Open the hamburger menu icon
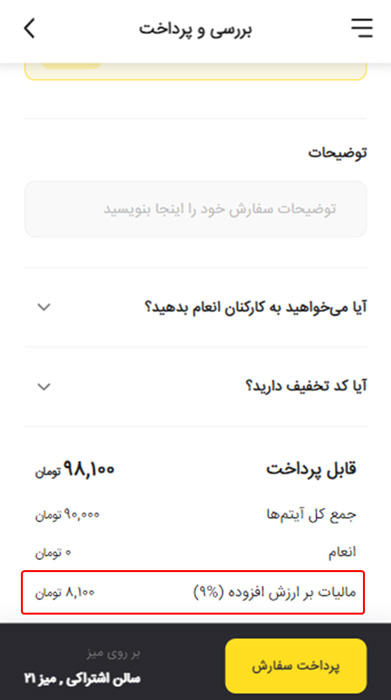 point(362,28)
